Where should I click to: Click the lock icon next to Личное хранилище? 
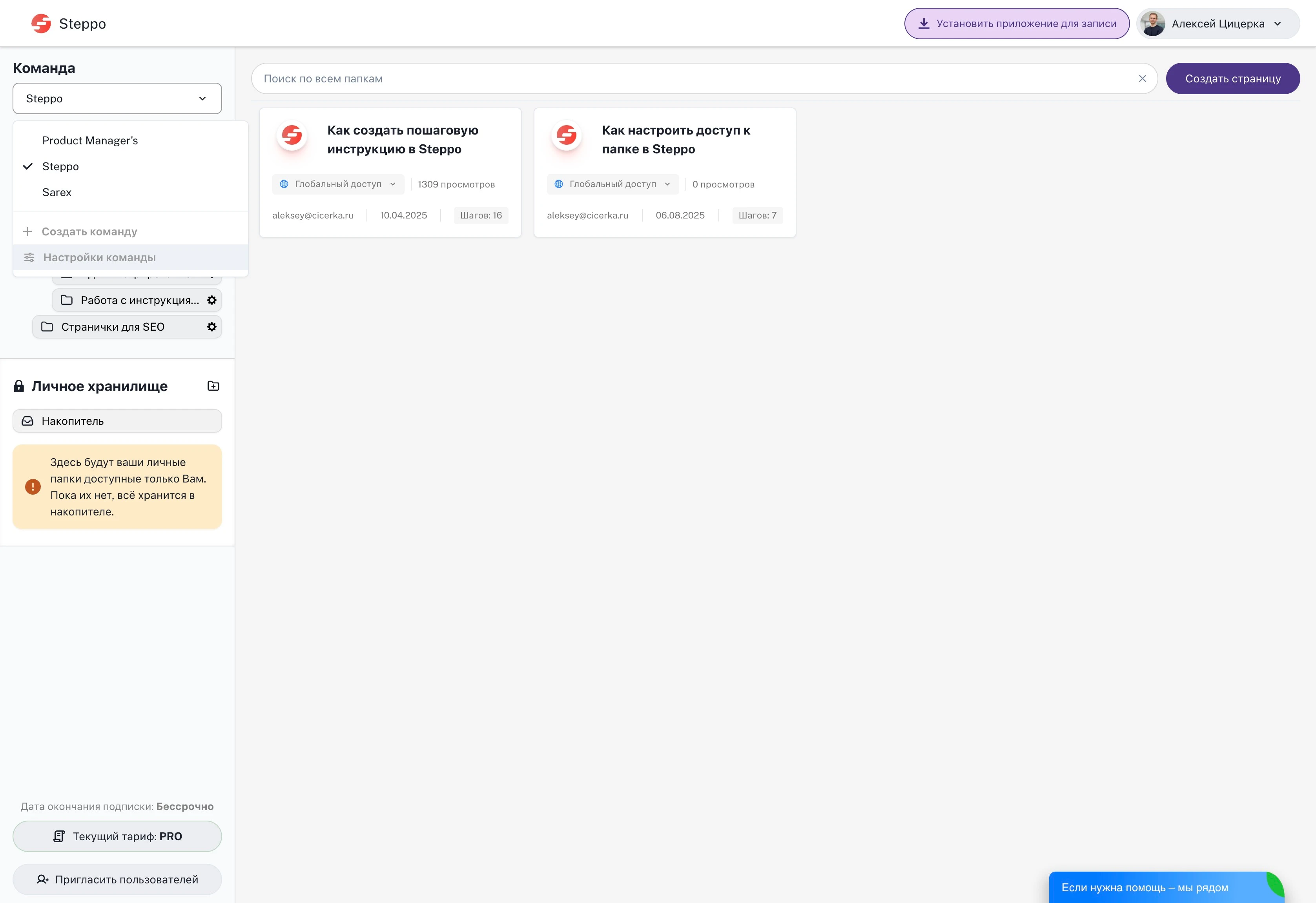coord(19,386)
